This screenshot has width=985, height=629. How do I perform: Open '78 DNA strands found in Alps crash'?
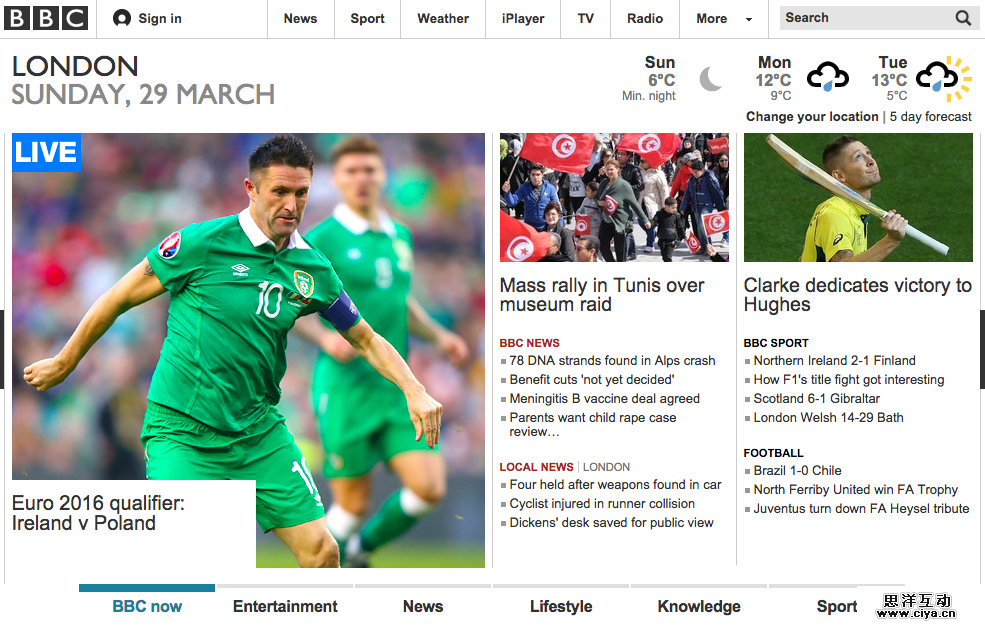pos(612,361)
